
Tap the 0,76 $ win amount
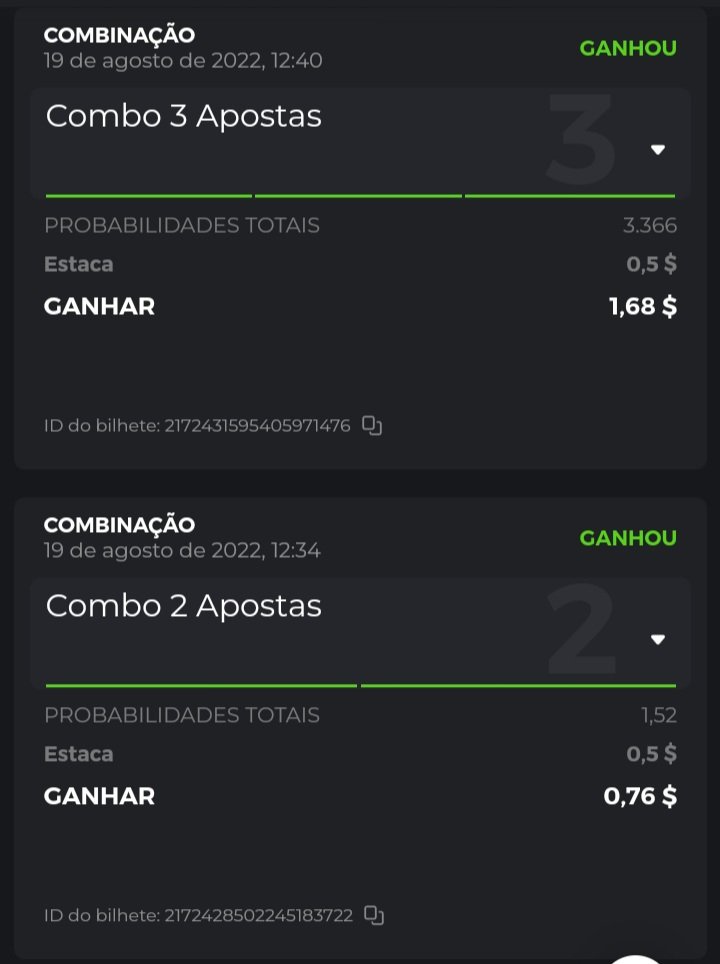[640, 796]
